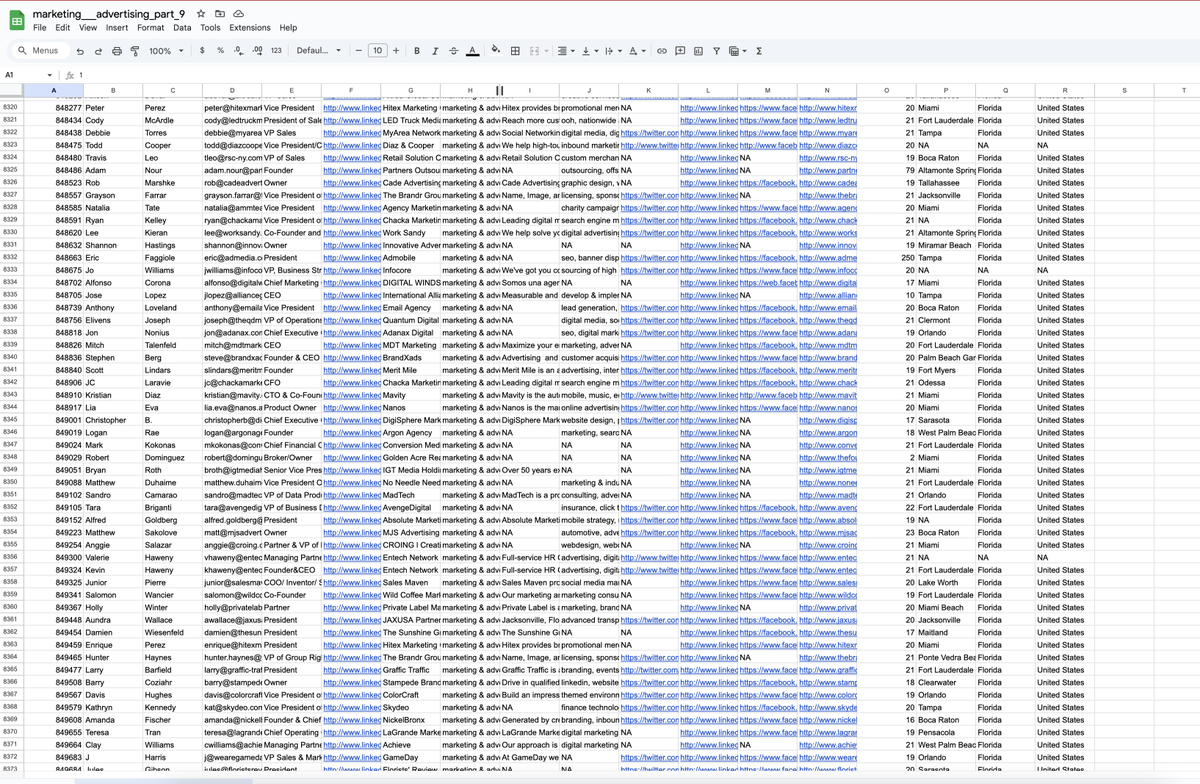1200x784 pixels.
Task: Format as currency with the dollar icon
Action: tap(203, 50)
